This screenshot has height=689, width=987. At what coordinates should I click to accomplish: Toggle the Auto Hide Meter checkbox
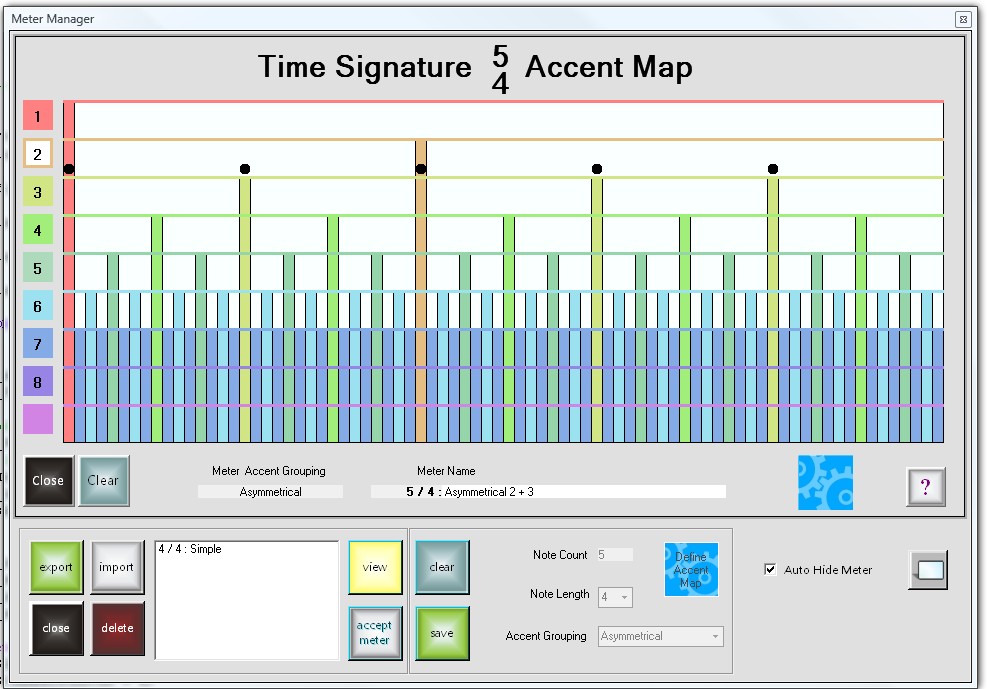[x=770, y=570]
